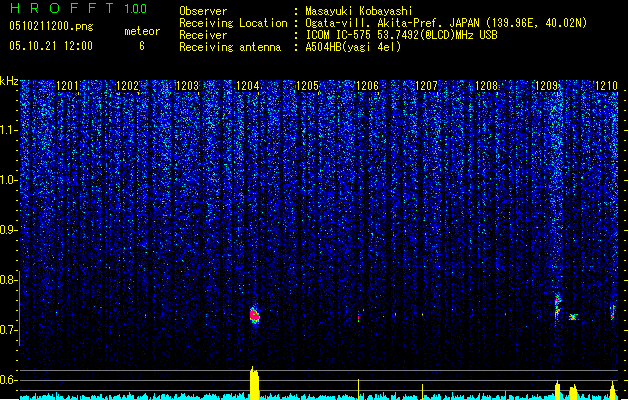
Task: Click the A504HB(yagi 4el) antenna text
Action: [353, 47]
